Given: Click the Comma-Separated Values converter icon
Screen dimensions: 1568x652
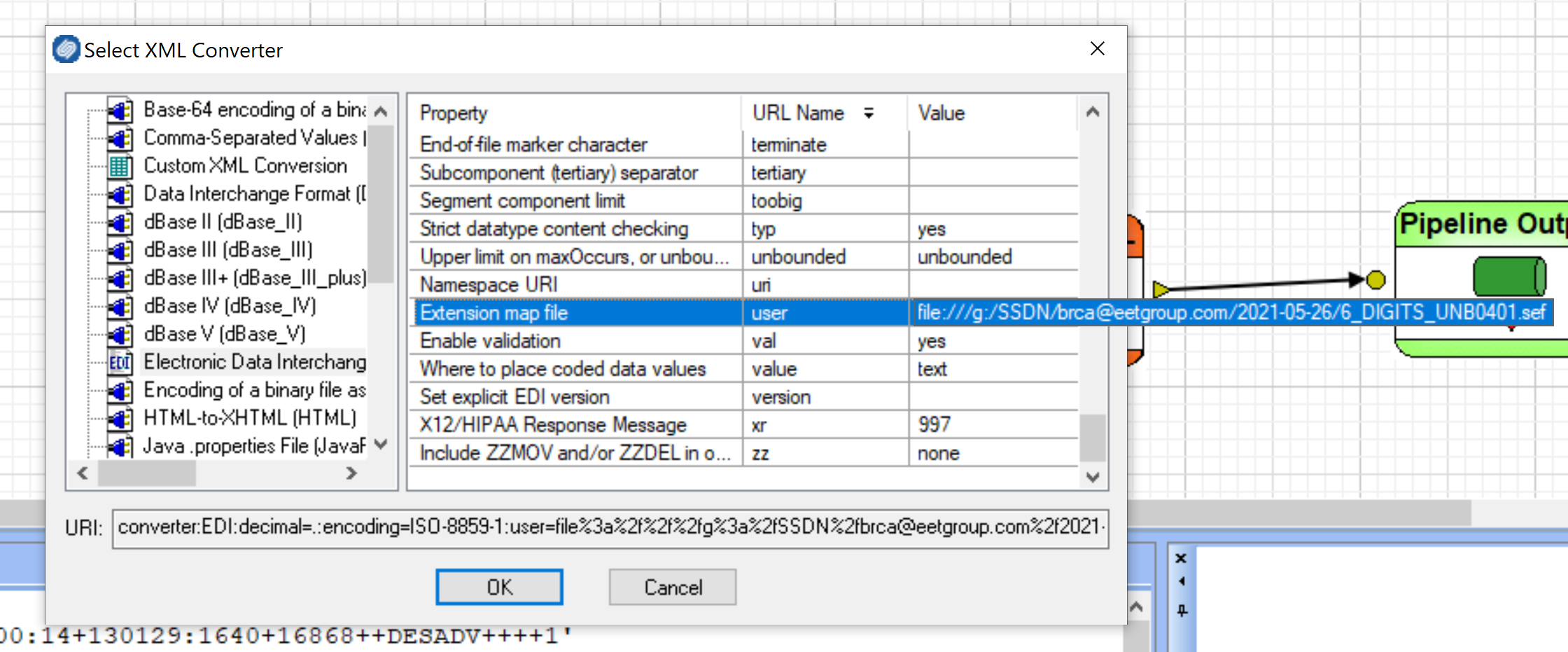Looking at the screenshot, I should point(120,138).
